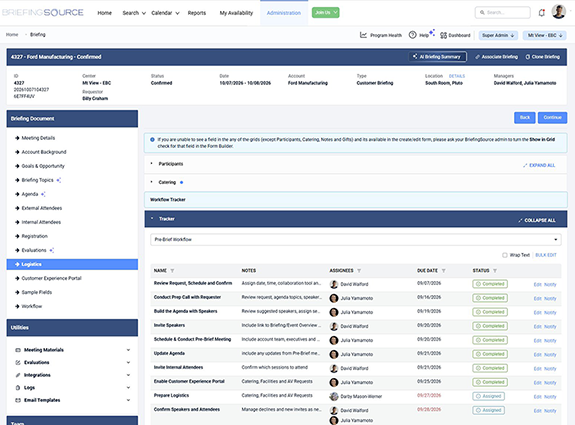Click the Evaluations utility icon

point(18,362)
